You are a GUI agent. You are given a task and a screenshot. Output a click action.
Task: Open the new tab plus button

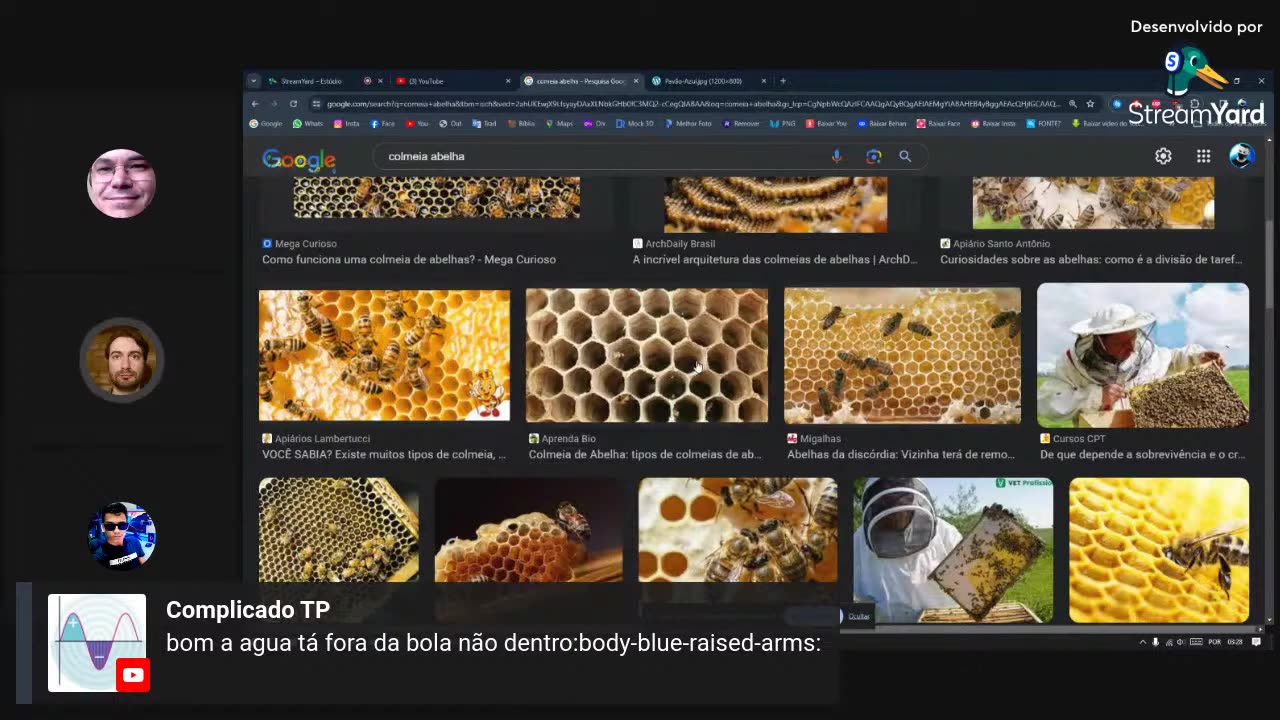click(x=783, y=81)
